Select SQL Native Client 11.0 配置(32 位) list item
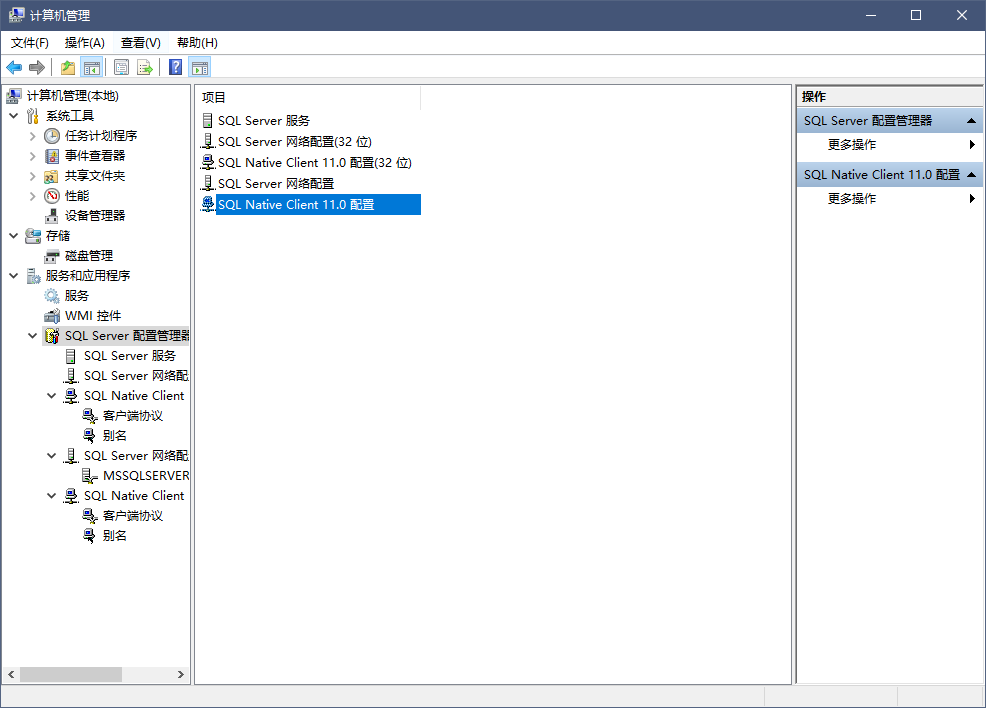Viewport: 986px width, 708px height. pyautogui.click(x=314, y=163)
